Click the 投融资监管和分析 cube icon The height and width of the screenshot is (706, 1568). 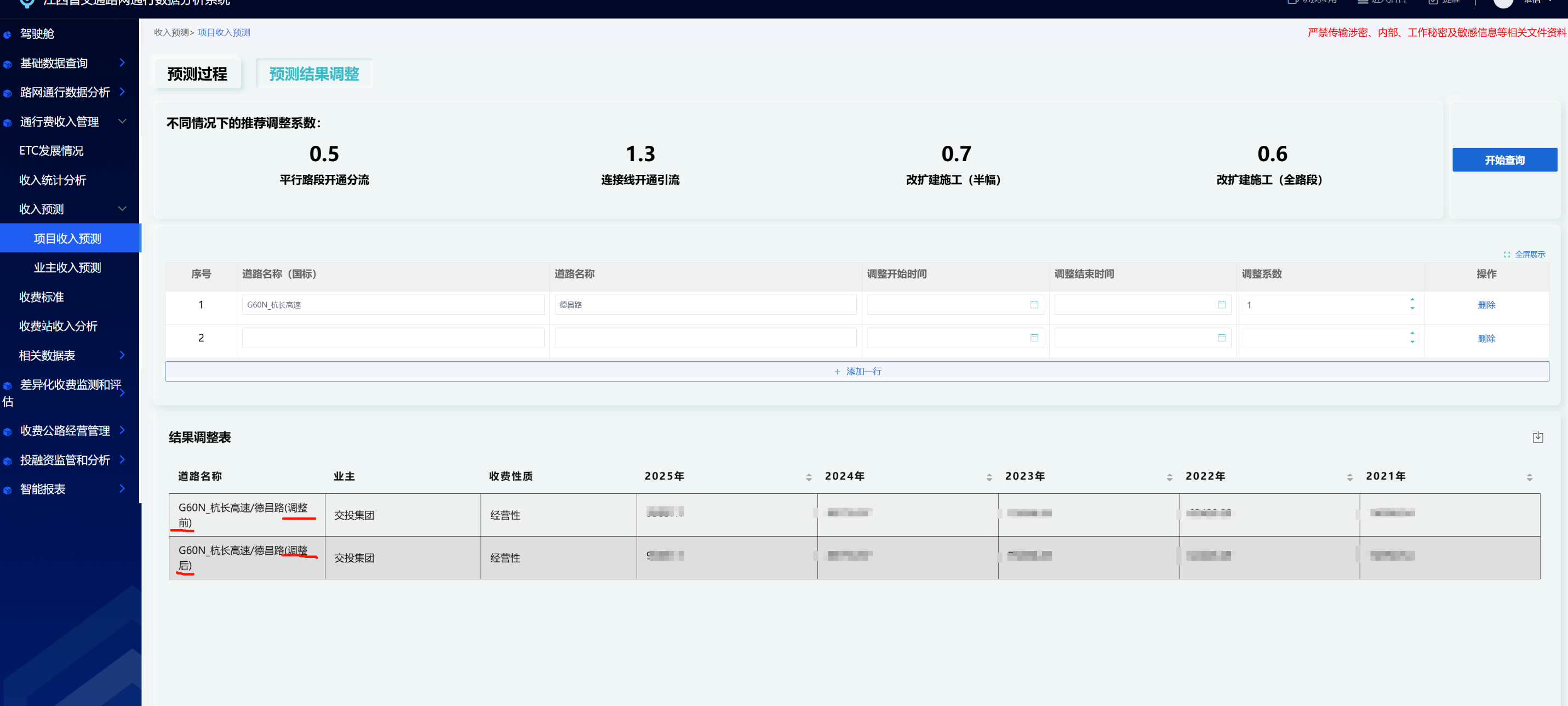pos(7,461)
